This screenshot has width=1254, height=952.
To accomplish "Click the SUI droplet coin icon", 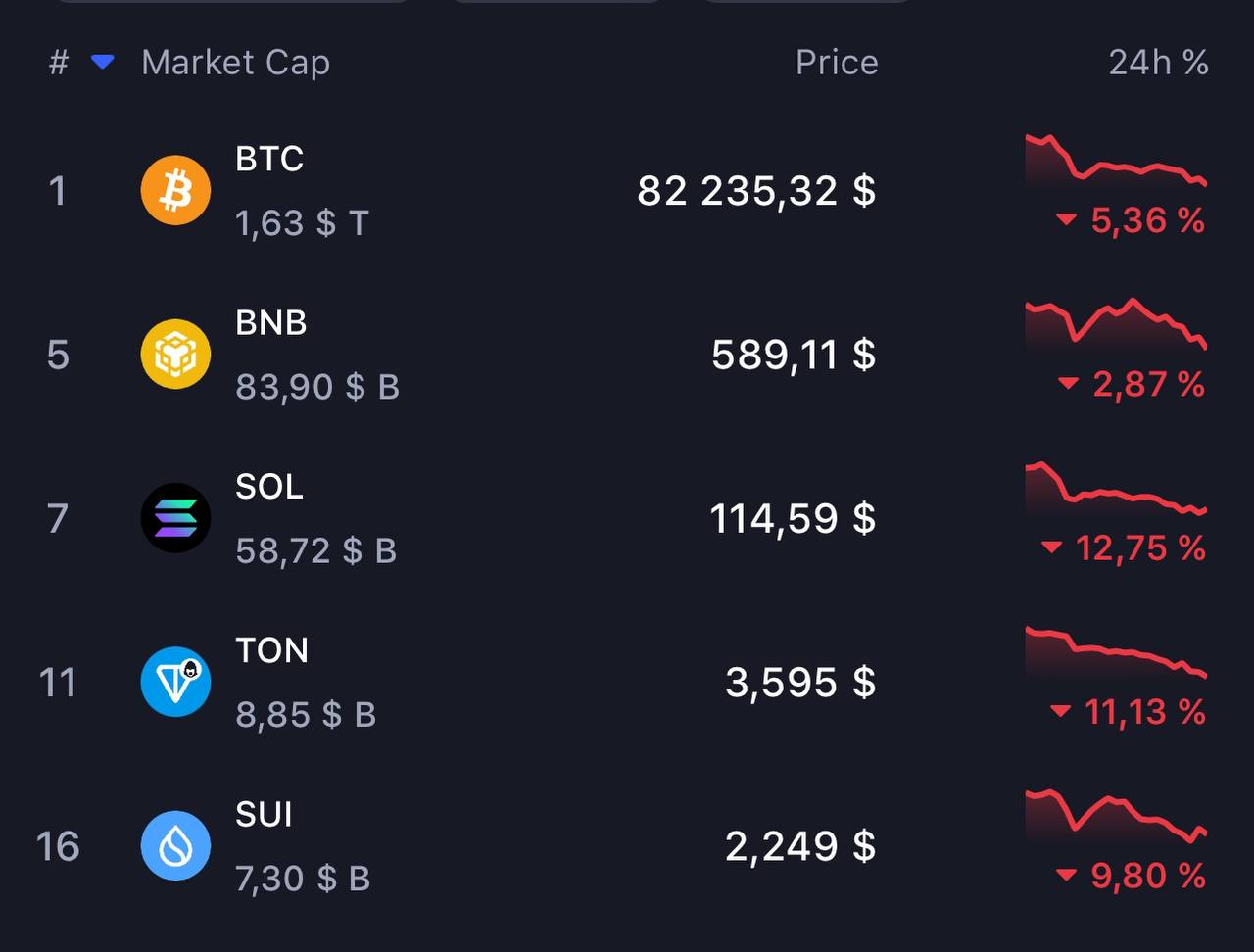I will tap(175, 845).
